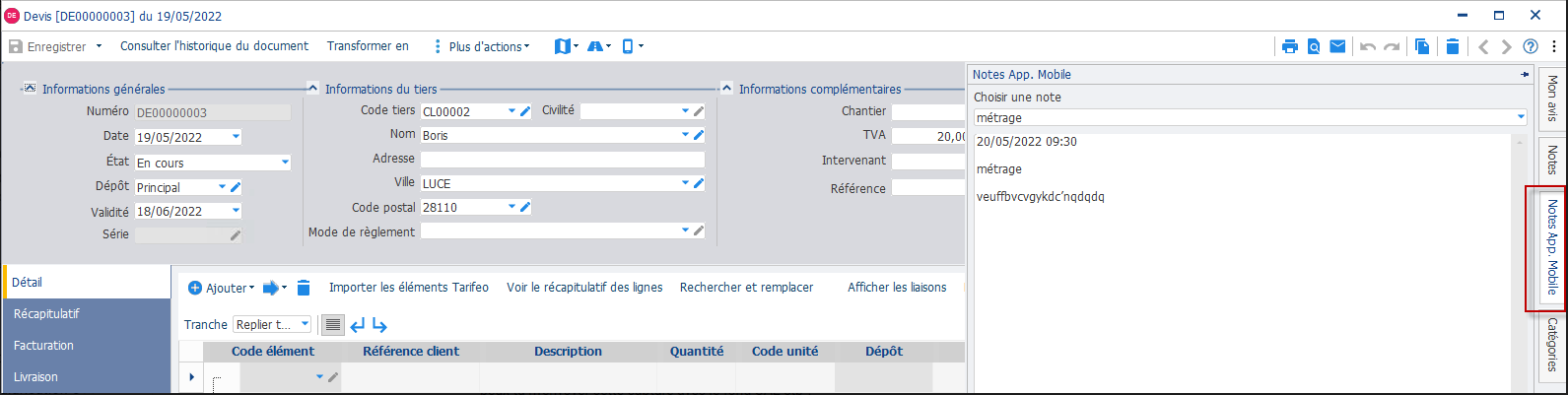Select the Détail tab

87,282
